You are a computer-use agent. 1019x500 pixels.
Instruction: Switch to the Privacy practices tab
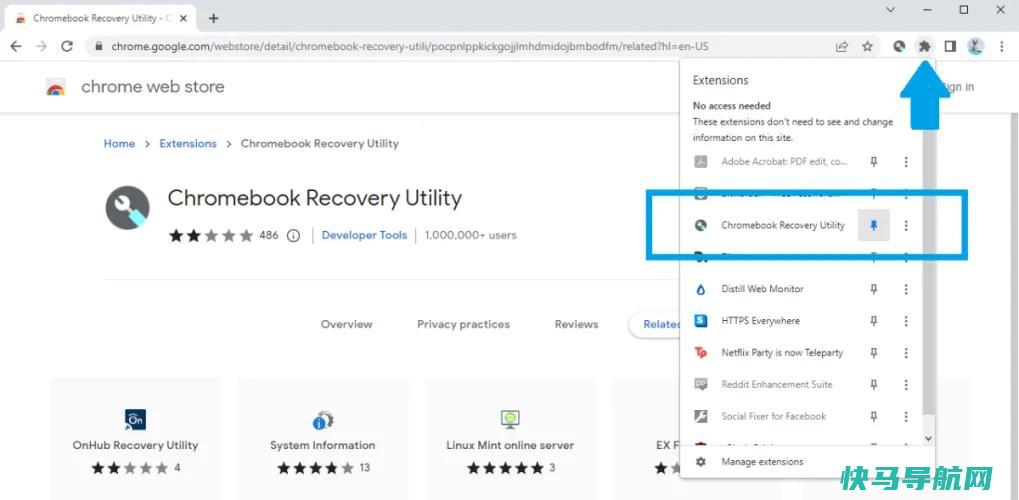pyautogui.click(x=463, y=324)
